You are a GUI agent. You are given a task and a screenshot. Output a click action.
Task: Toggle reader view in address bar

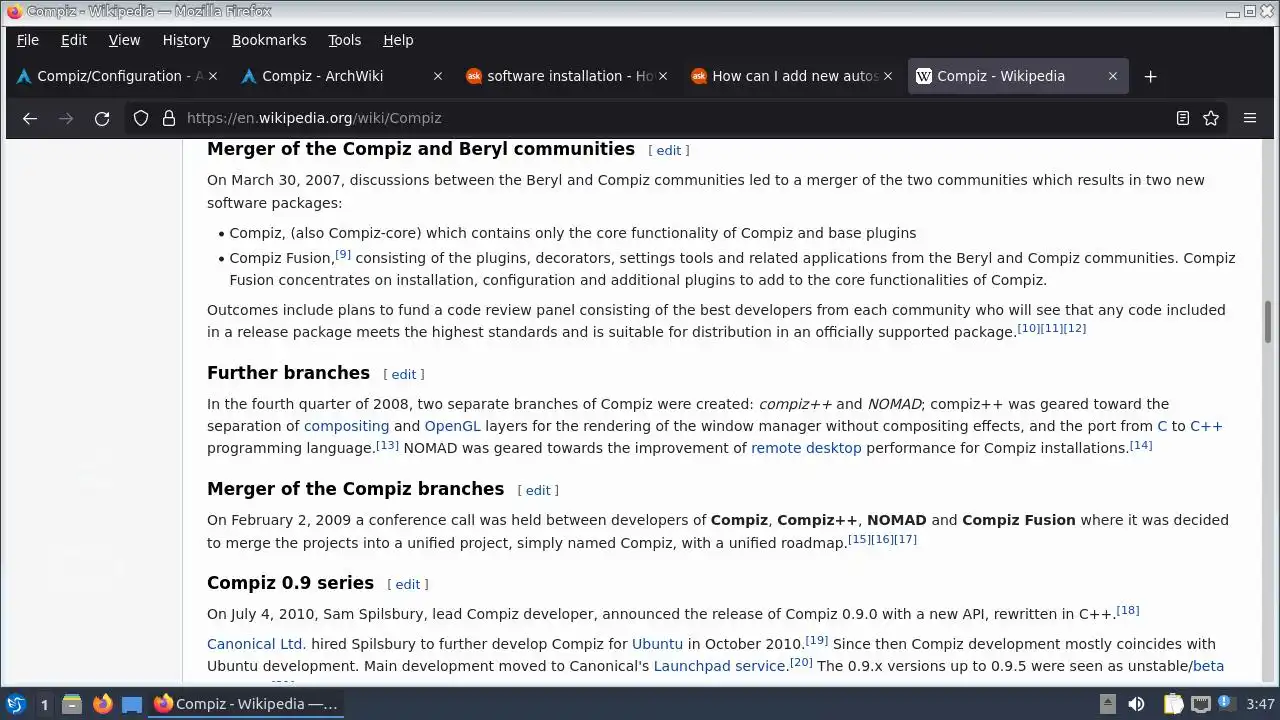[x=1182, y=118]
